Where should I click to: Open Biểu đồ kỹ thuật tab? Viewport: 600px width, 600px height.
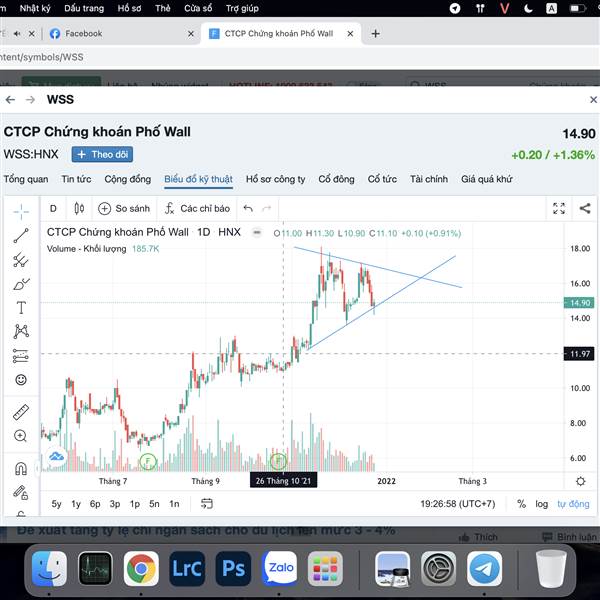198,179
